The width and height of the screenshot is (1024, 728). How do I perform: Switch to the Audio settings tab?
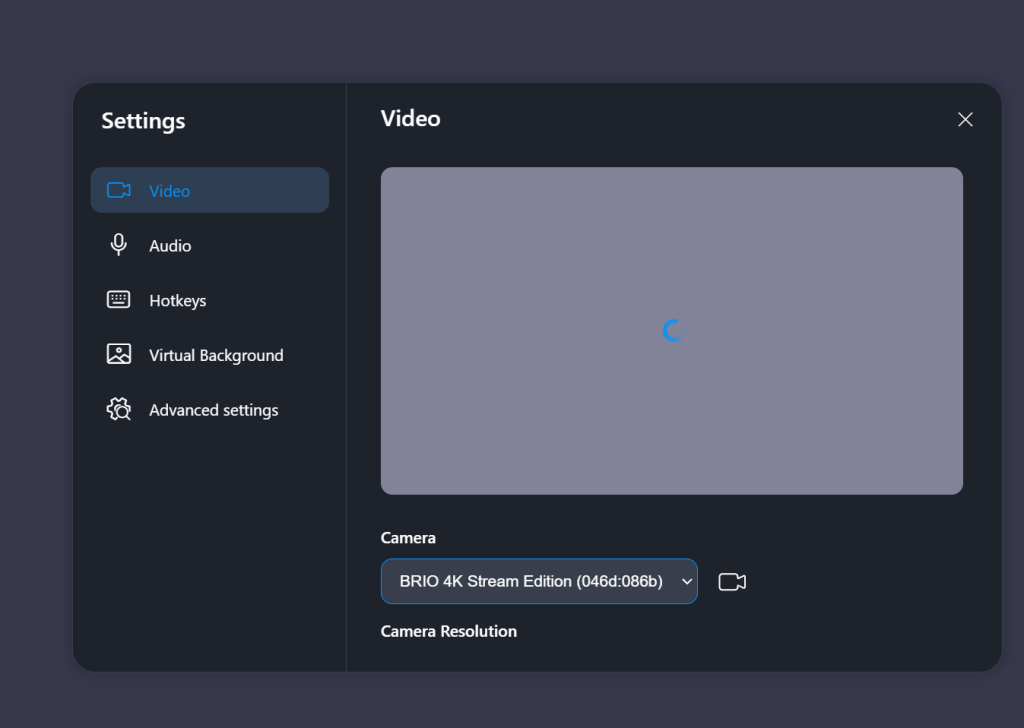(210, 245)
